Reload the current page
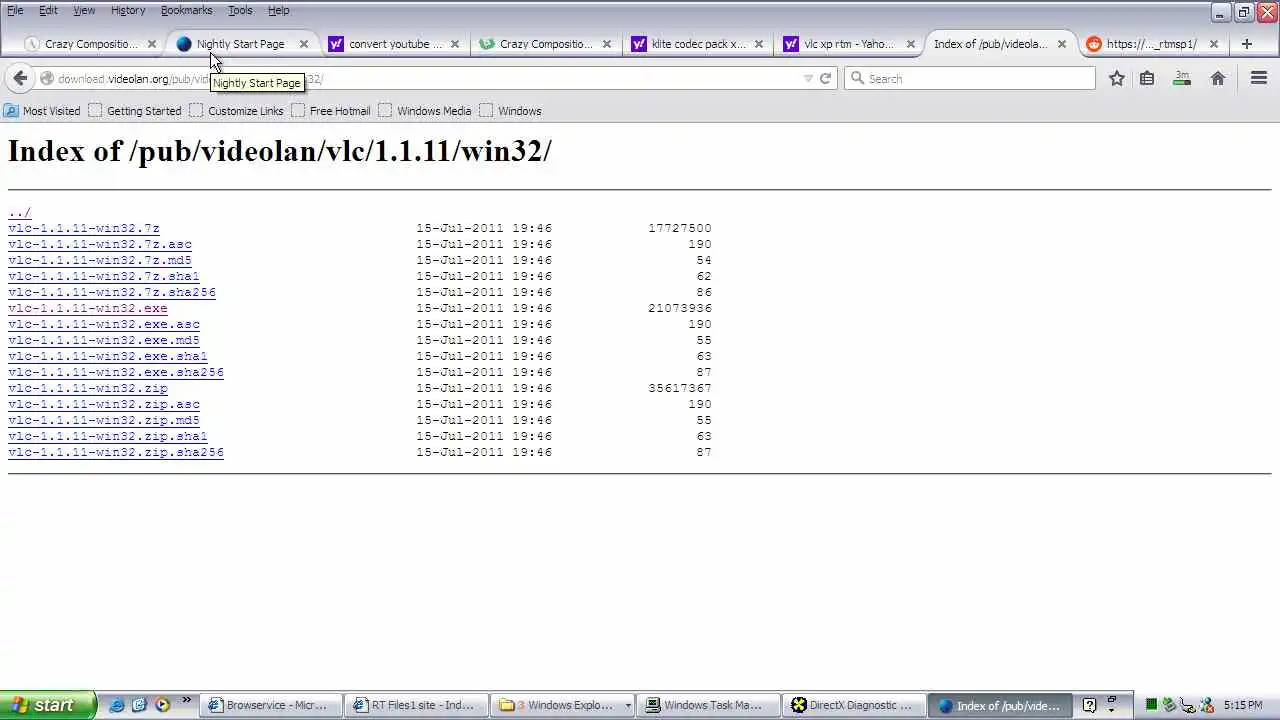 [x=826, y=78]
